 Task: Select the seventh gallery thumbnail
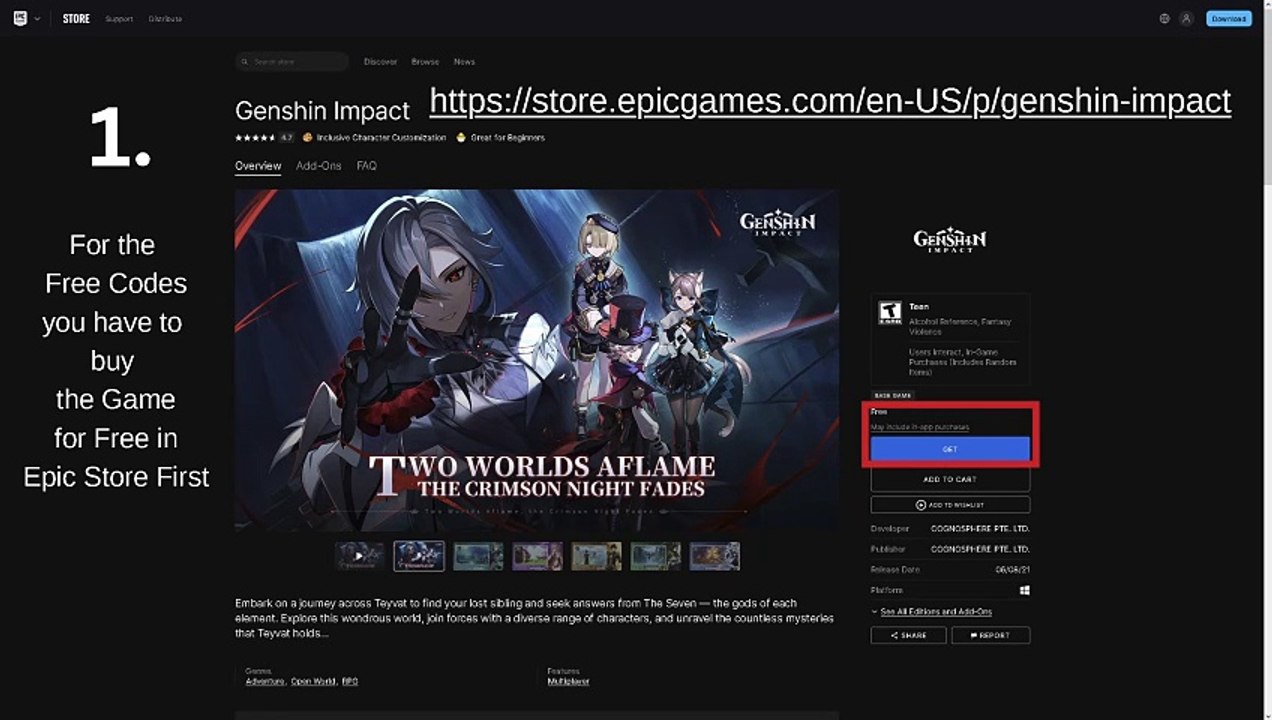[714, 556]
